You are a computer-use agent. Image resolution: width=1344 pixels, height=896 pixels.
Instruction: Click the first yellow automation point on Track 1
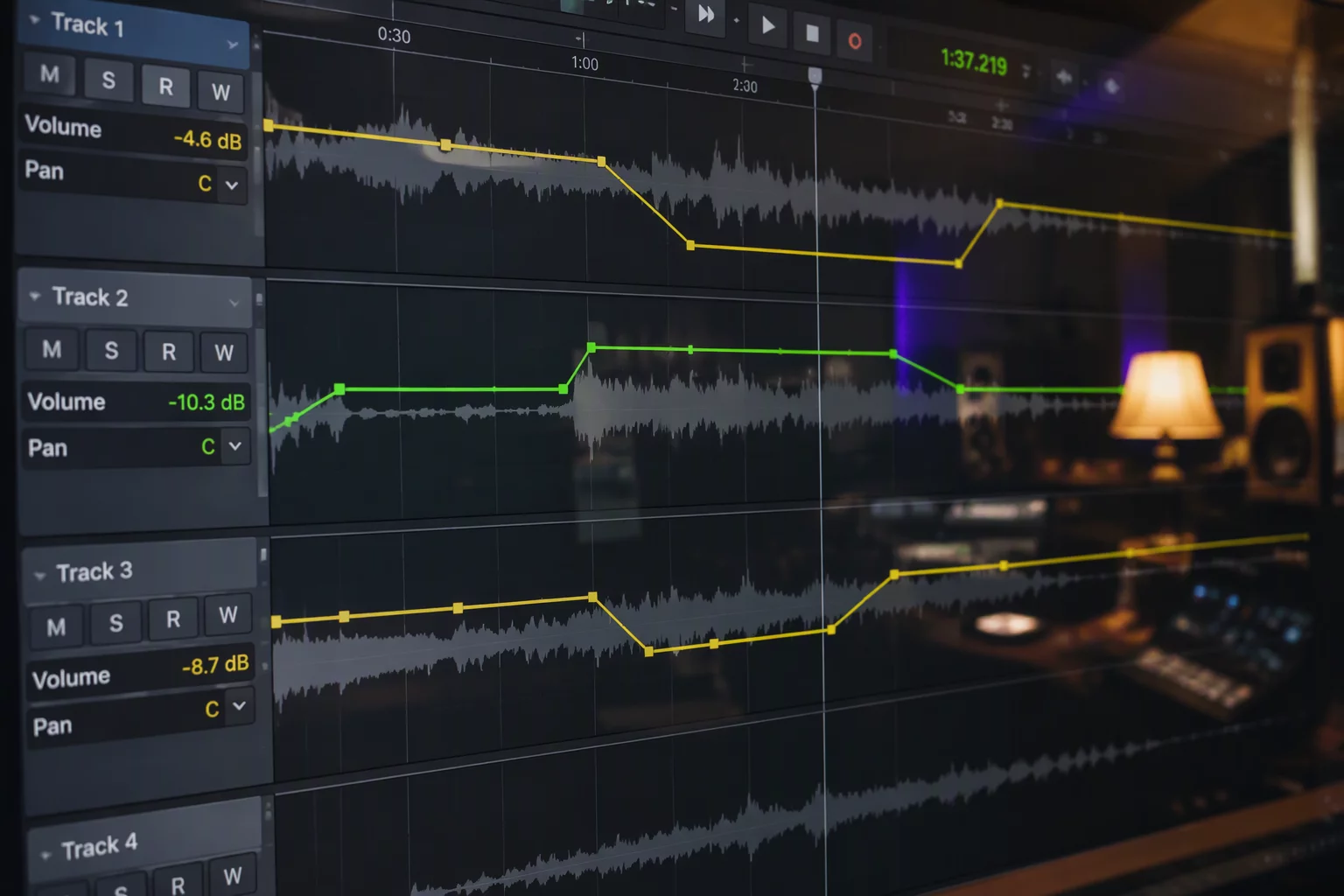click(269, 126)
